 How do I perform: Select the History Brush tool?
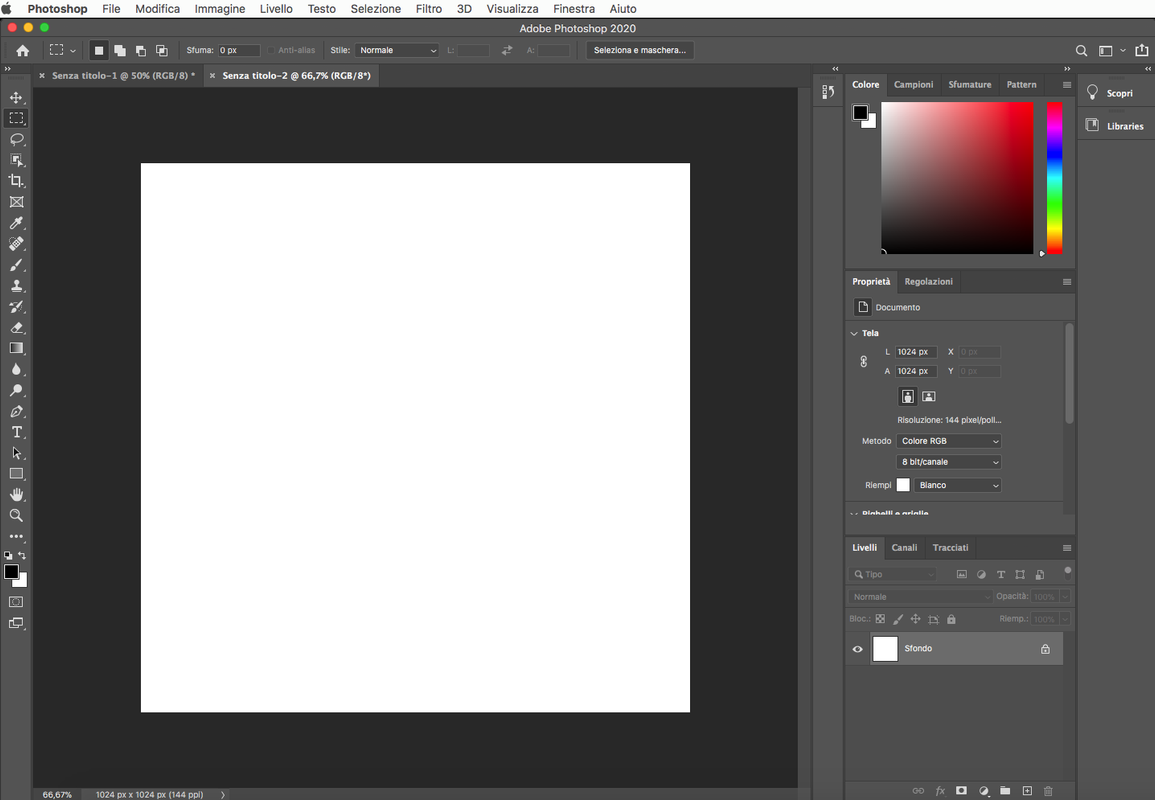pos(16,306)
